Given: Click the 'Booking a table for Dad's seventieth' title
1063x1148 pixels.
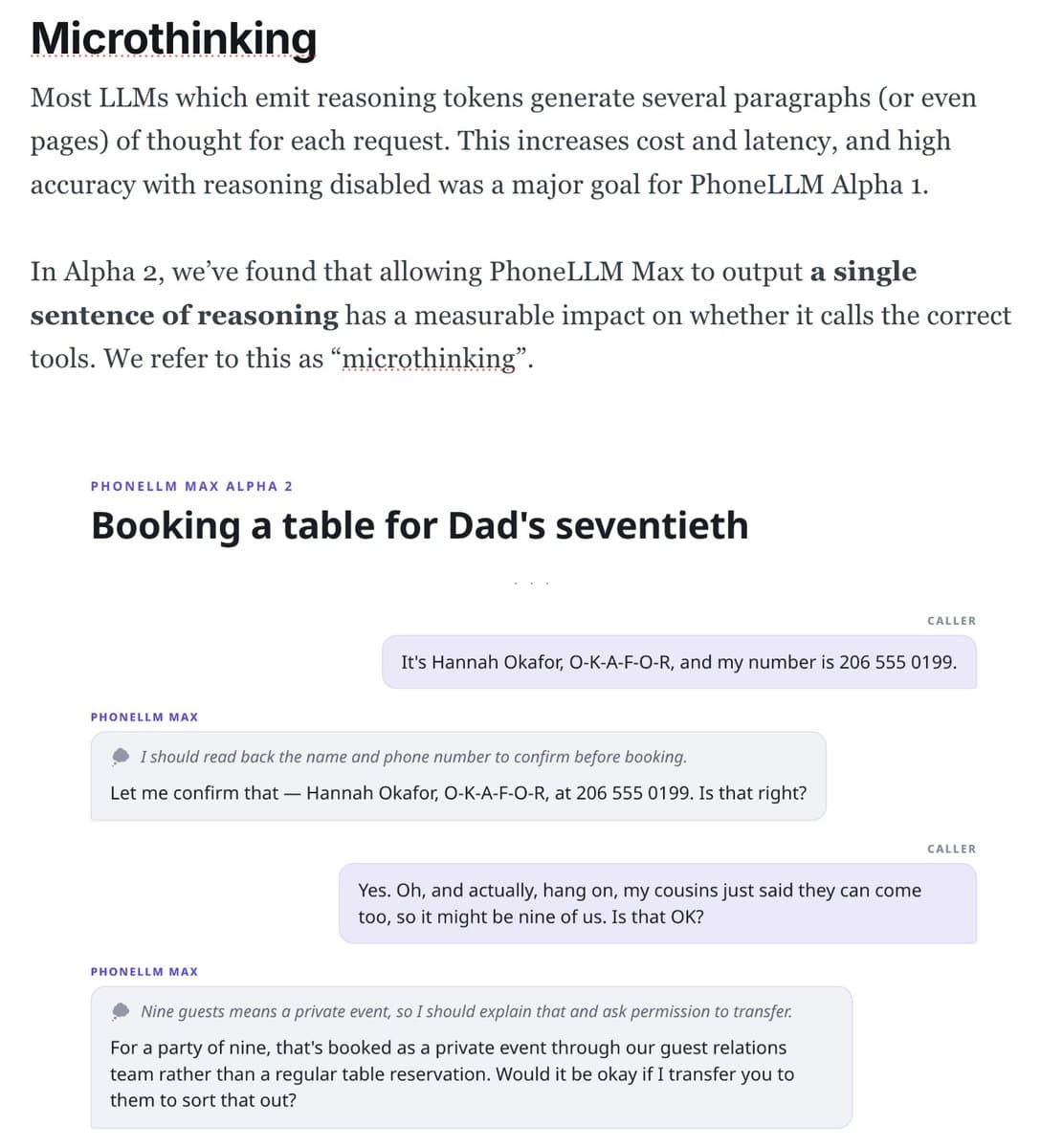Looking at the screenshot, I should [x=419, y=525].
